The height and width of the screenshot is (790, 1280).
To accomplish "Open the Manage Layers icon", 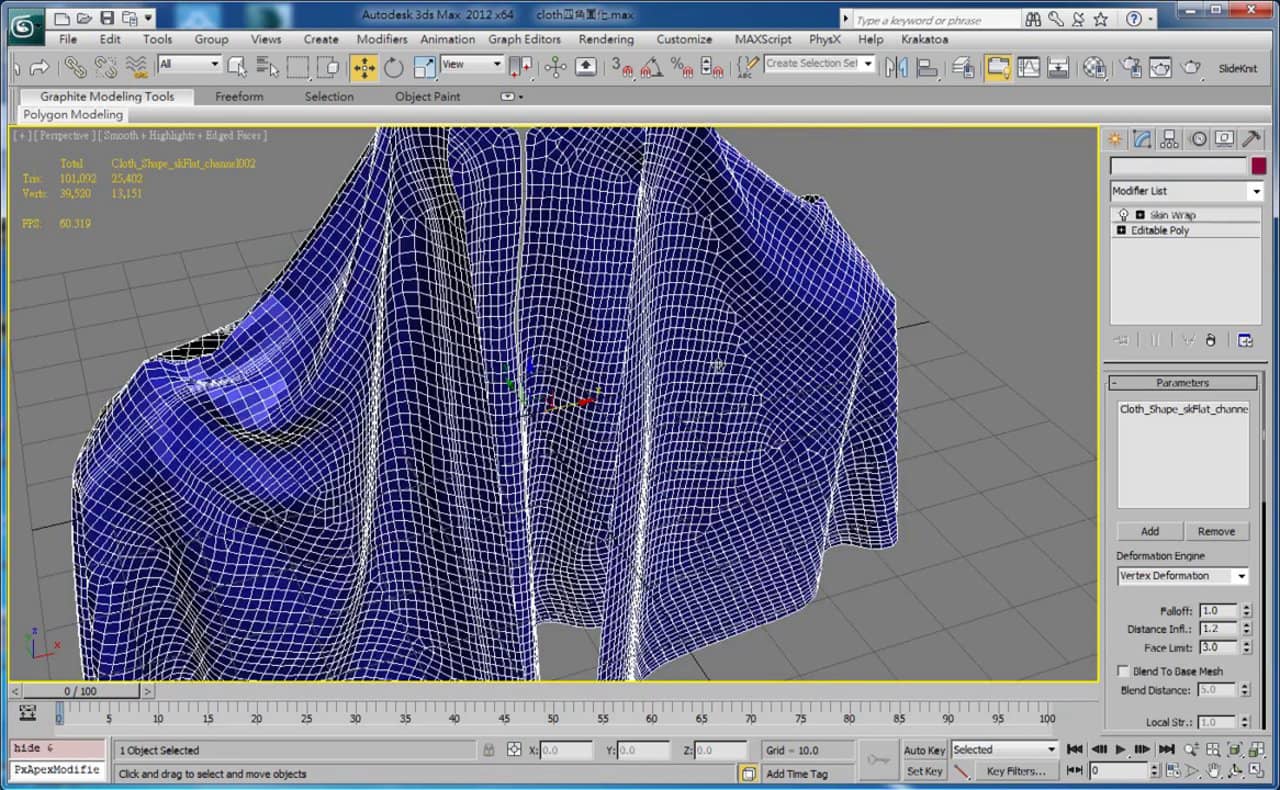I will point(964,68).
